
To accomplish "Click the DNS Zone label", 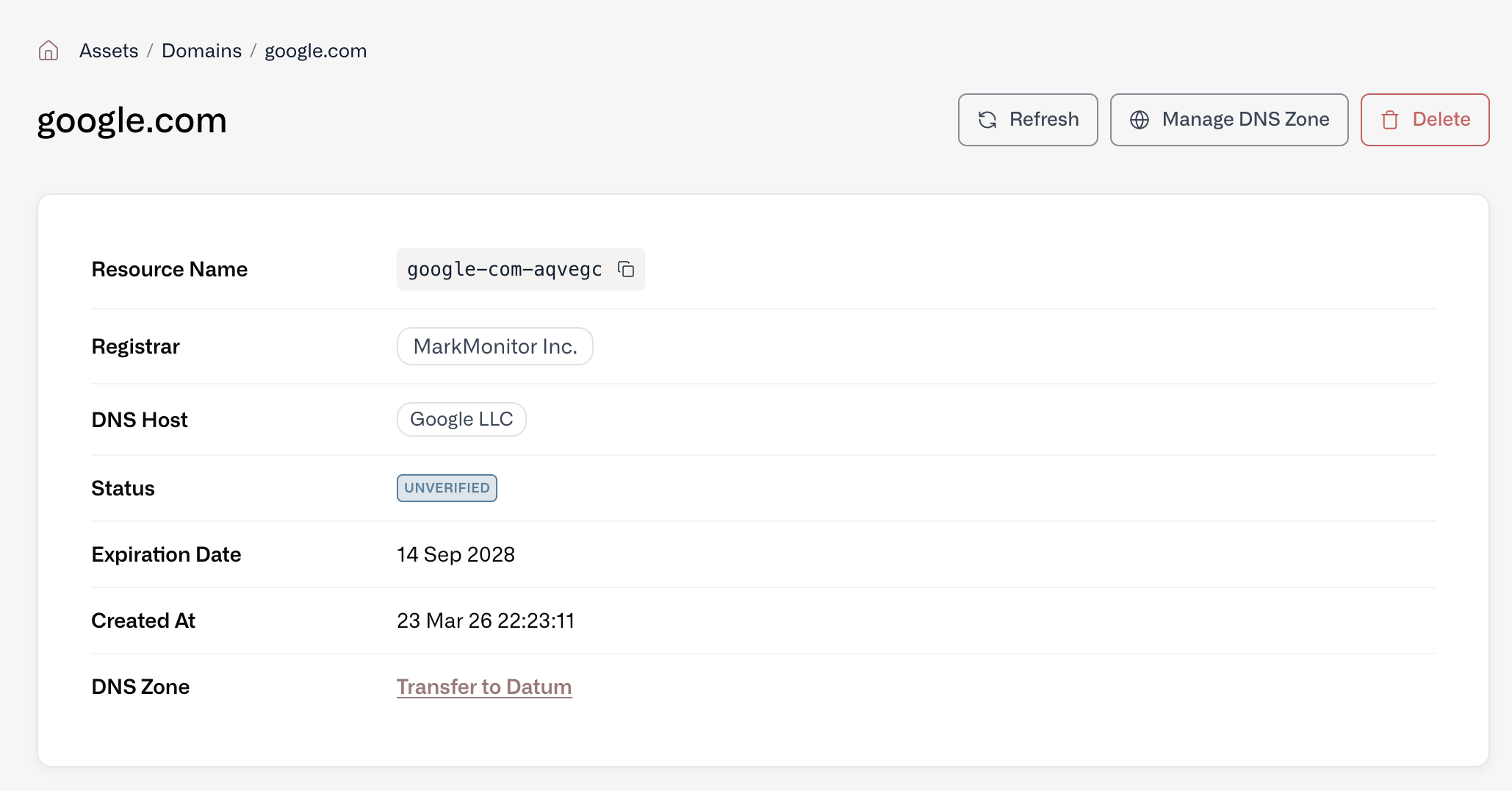I will pyautogui.click(x=140, y=687).
